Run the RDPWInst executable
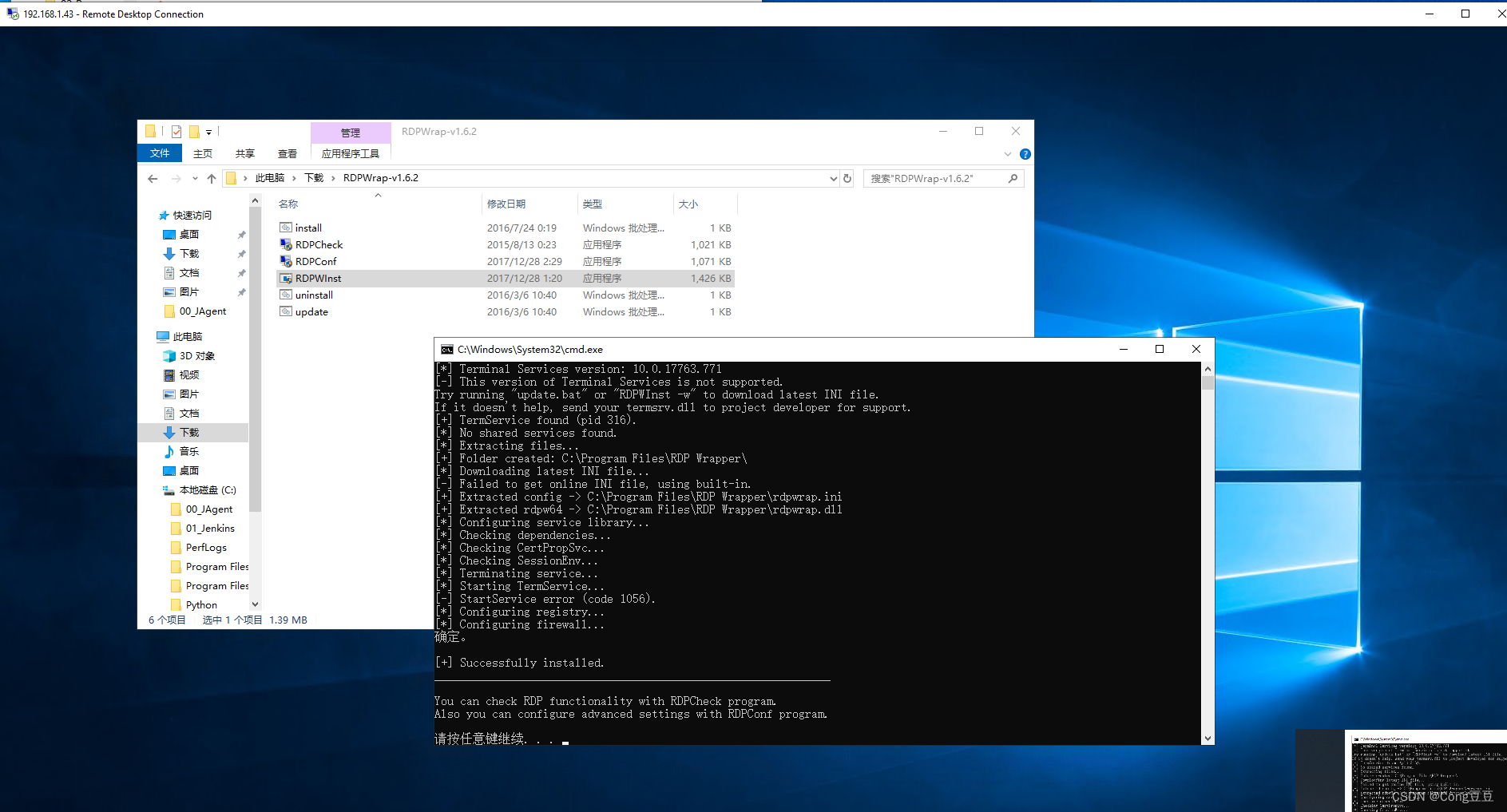The height and width of the screenshot is (812, 1507). [x=319, y=278]
